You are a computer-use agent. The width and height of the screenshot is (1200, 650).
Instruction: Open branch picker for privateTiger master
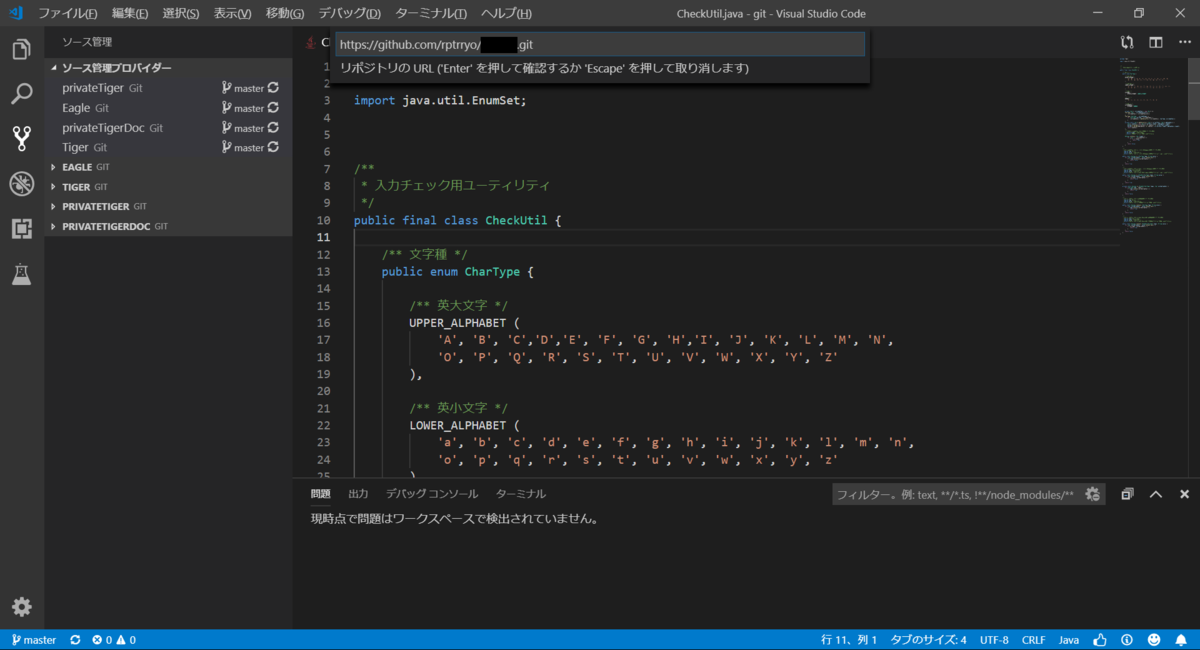click(x=243, y=88)
